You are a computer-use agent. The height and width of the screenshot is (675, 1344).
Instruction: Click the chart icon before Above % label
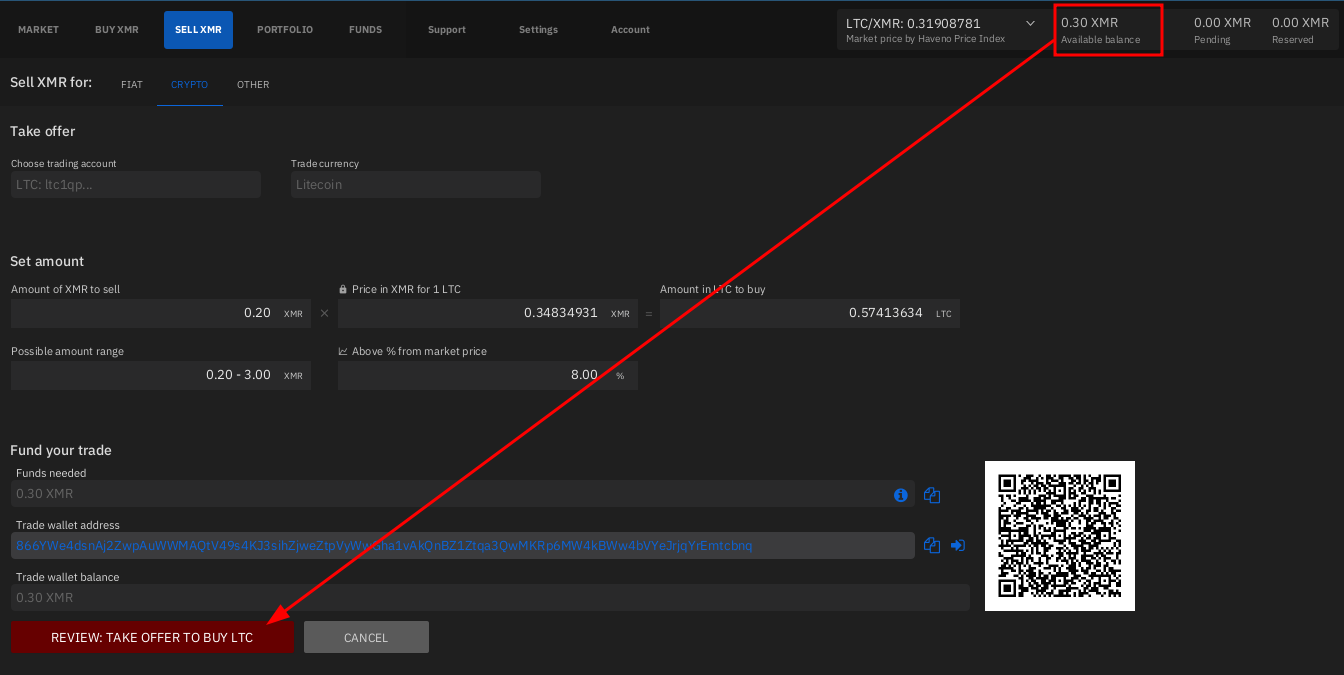(x=343, y=351)
